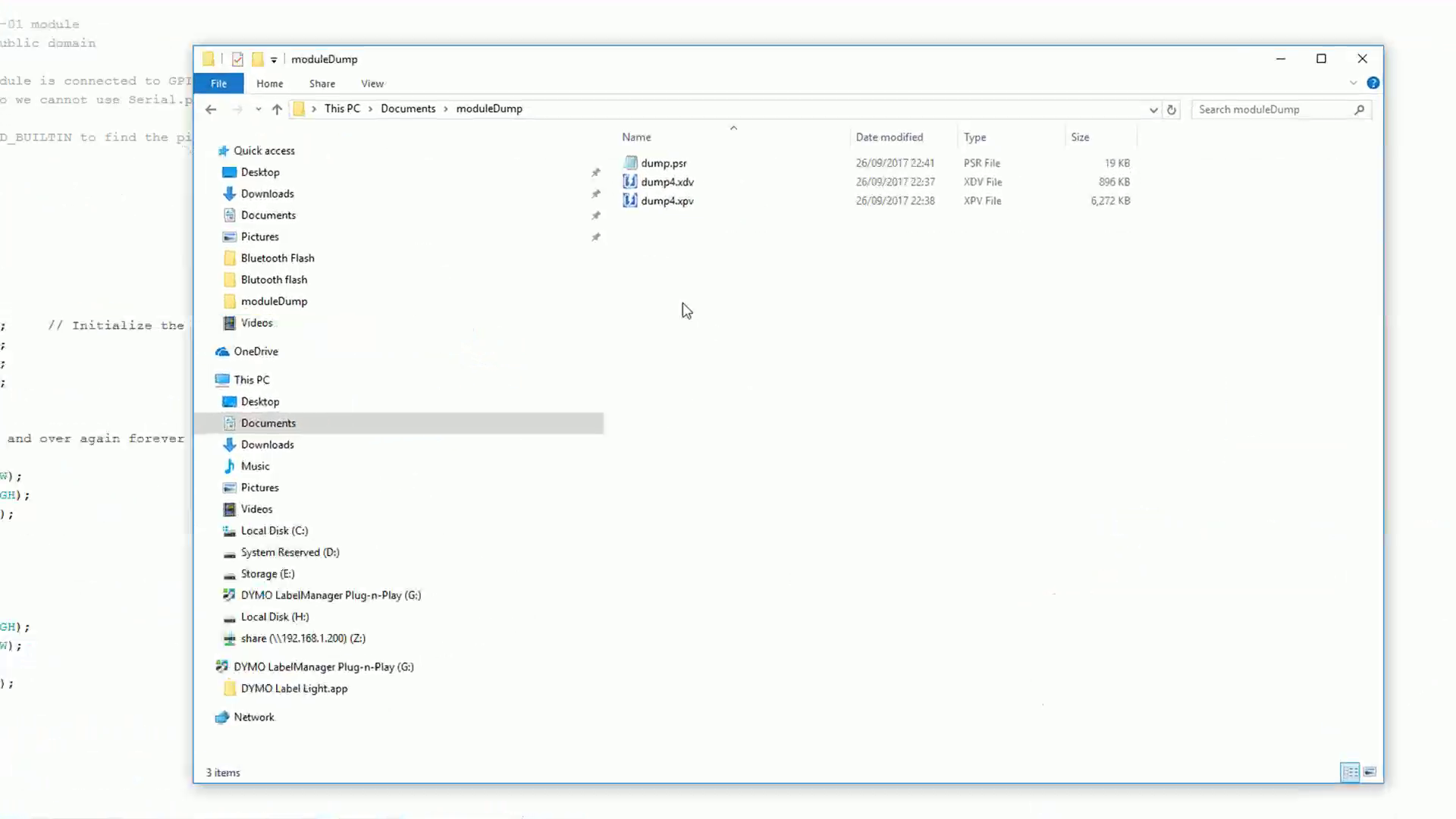Click the Up one level arrow

click(x=277, y=109)
